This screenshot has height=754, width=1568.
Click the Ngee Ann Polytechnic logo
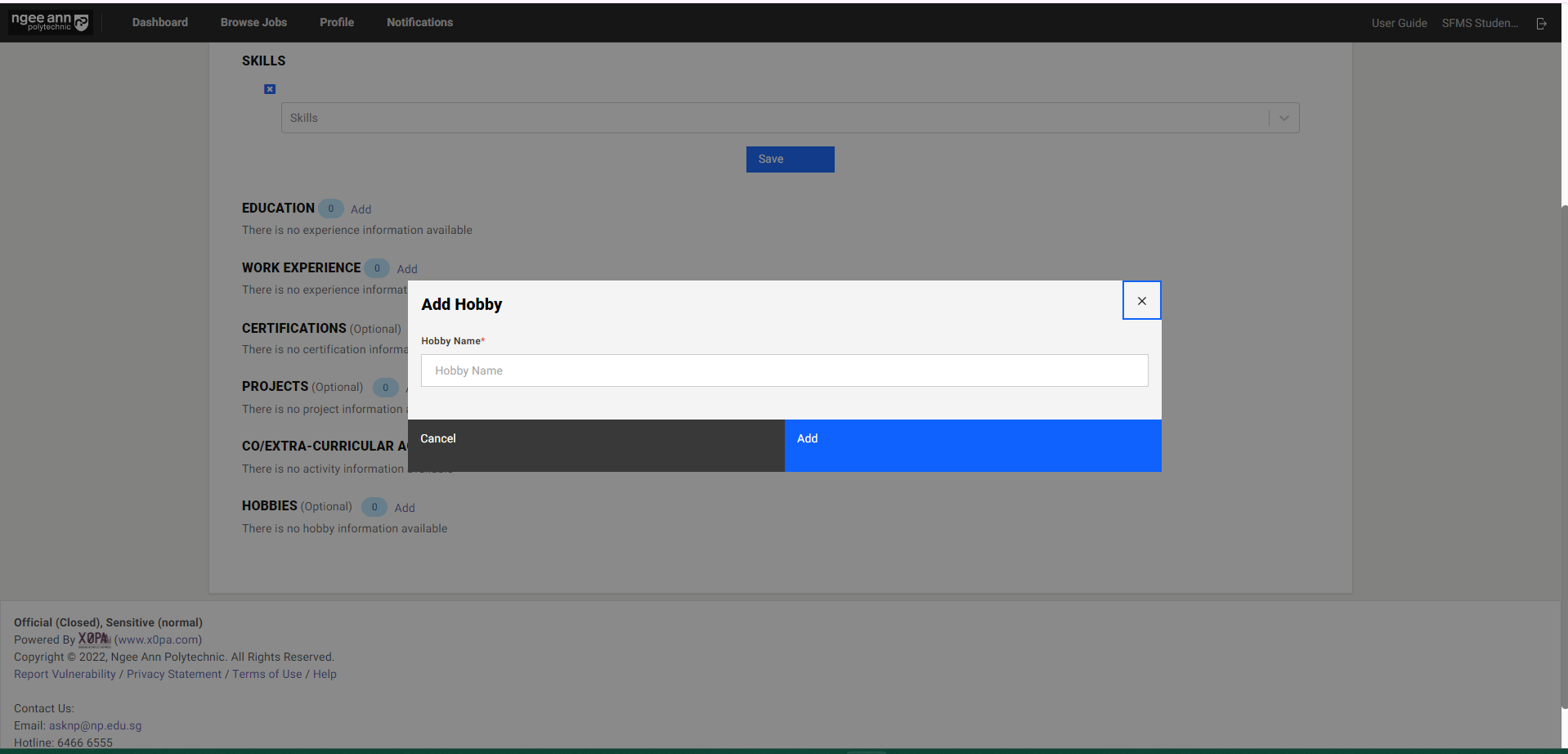pyautogui.click(x=50, y=22)
